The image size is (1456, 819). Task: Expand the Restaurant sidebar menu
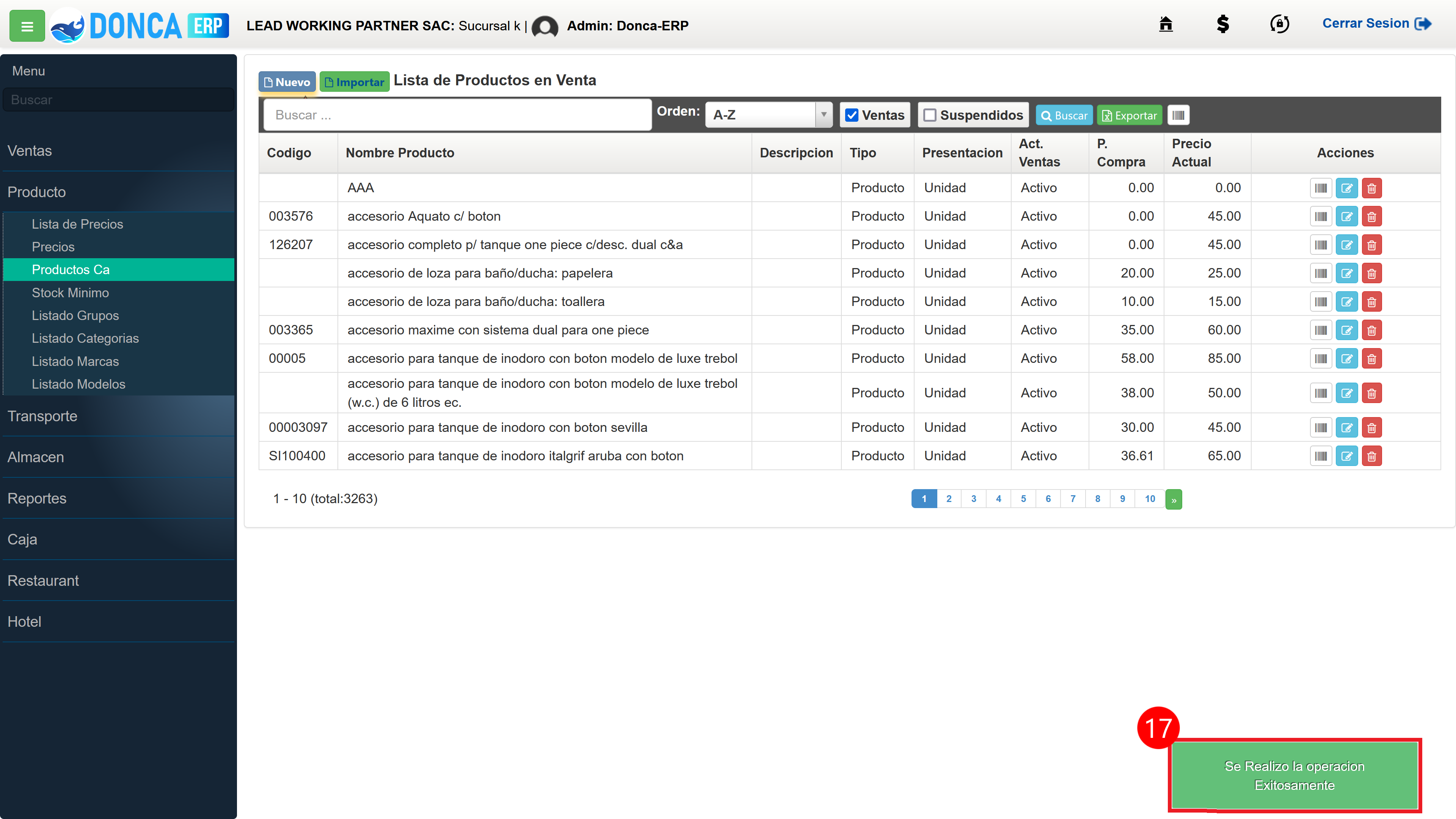(x=119, y=581)
